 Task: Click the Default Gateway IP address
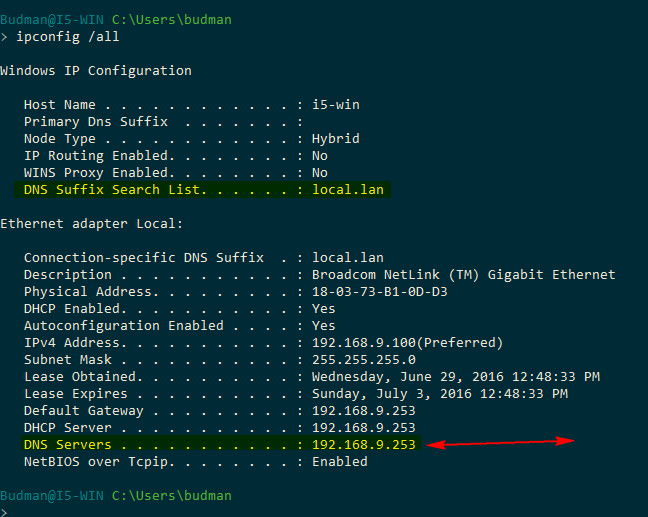click(364, 410)
